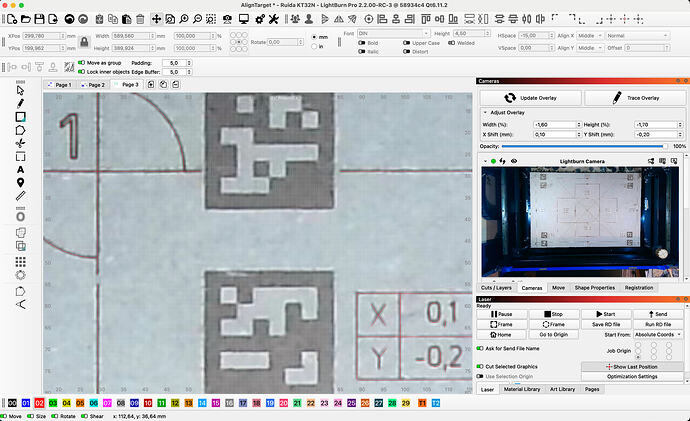Click the Start button in Laser panel
690x421 pixels.
click(606, 314)
